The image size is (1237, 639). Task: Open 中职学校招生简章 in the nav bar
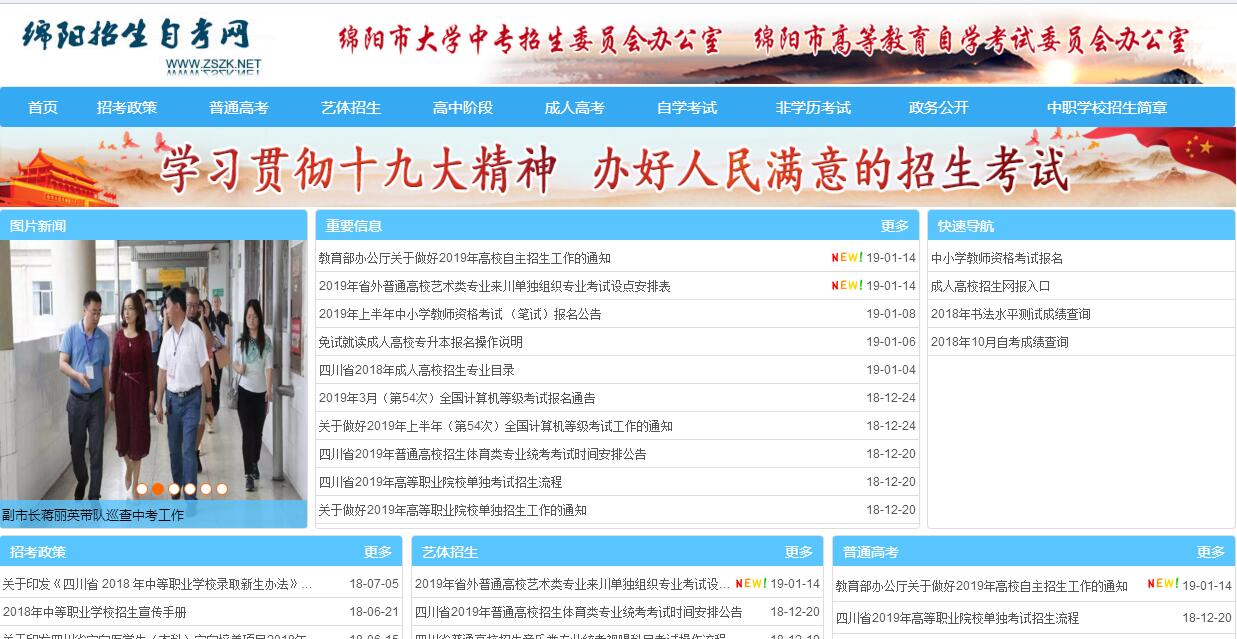(1107, 108)
